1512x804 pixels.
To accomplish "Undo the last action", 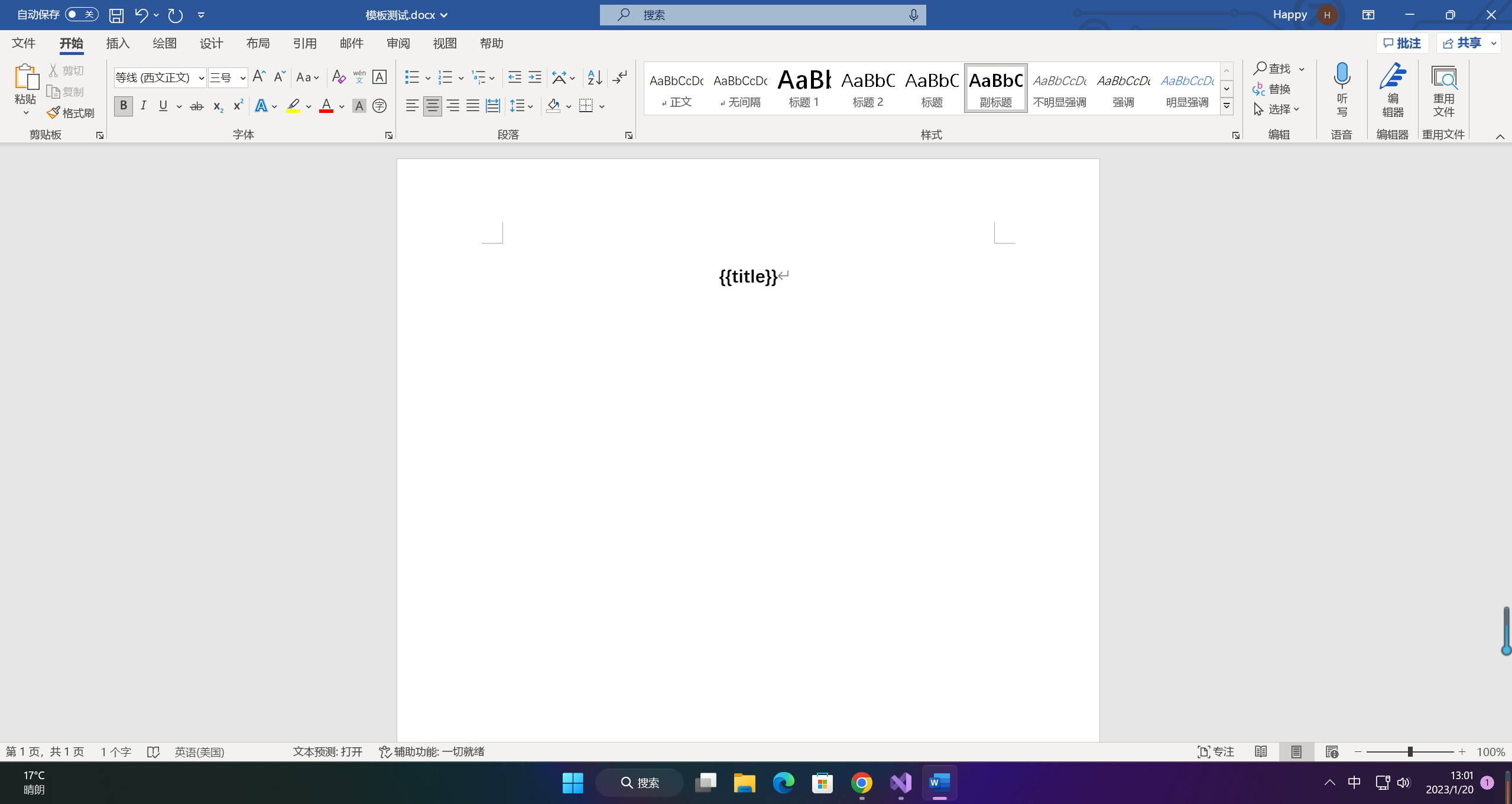I will tap(141, 15).
